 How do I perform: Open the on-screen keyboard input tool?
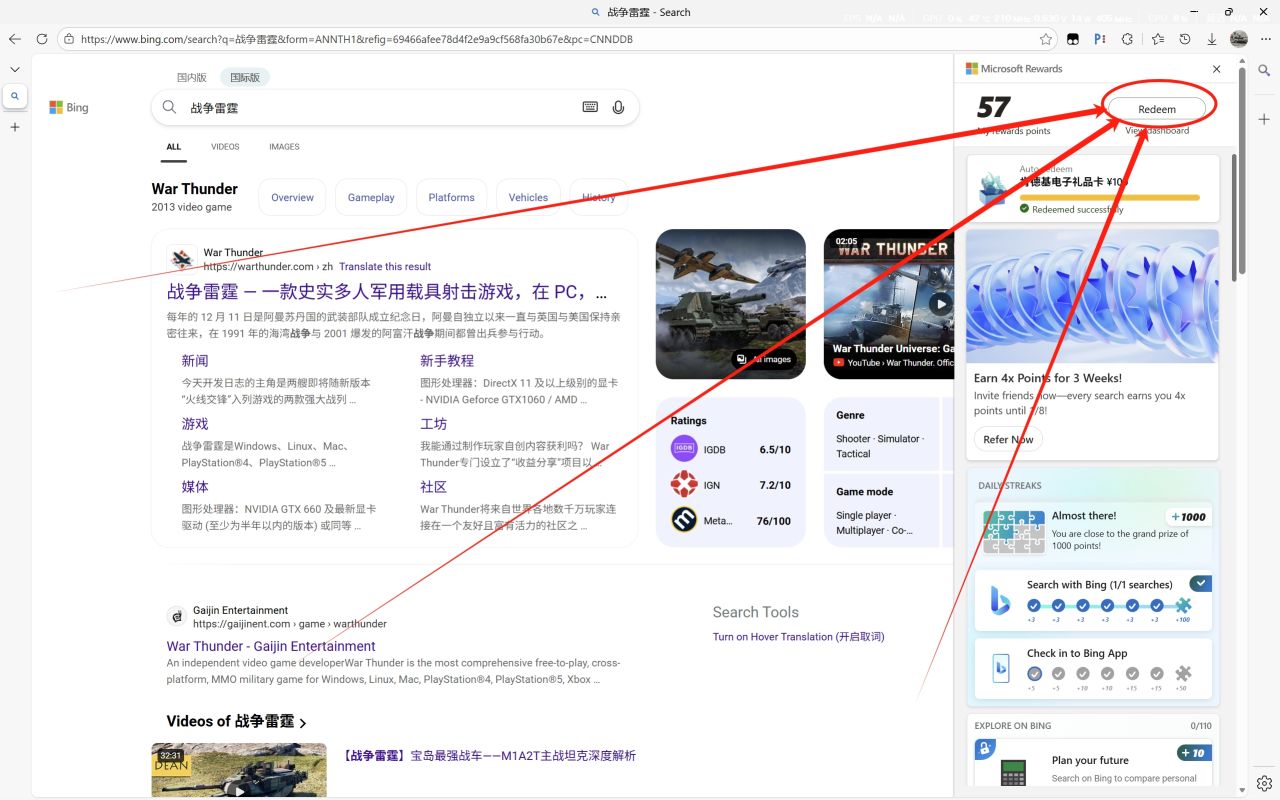590,107
